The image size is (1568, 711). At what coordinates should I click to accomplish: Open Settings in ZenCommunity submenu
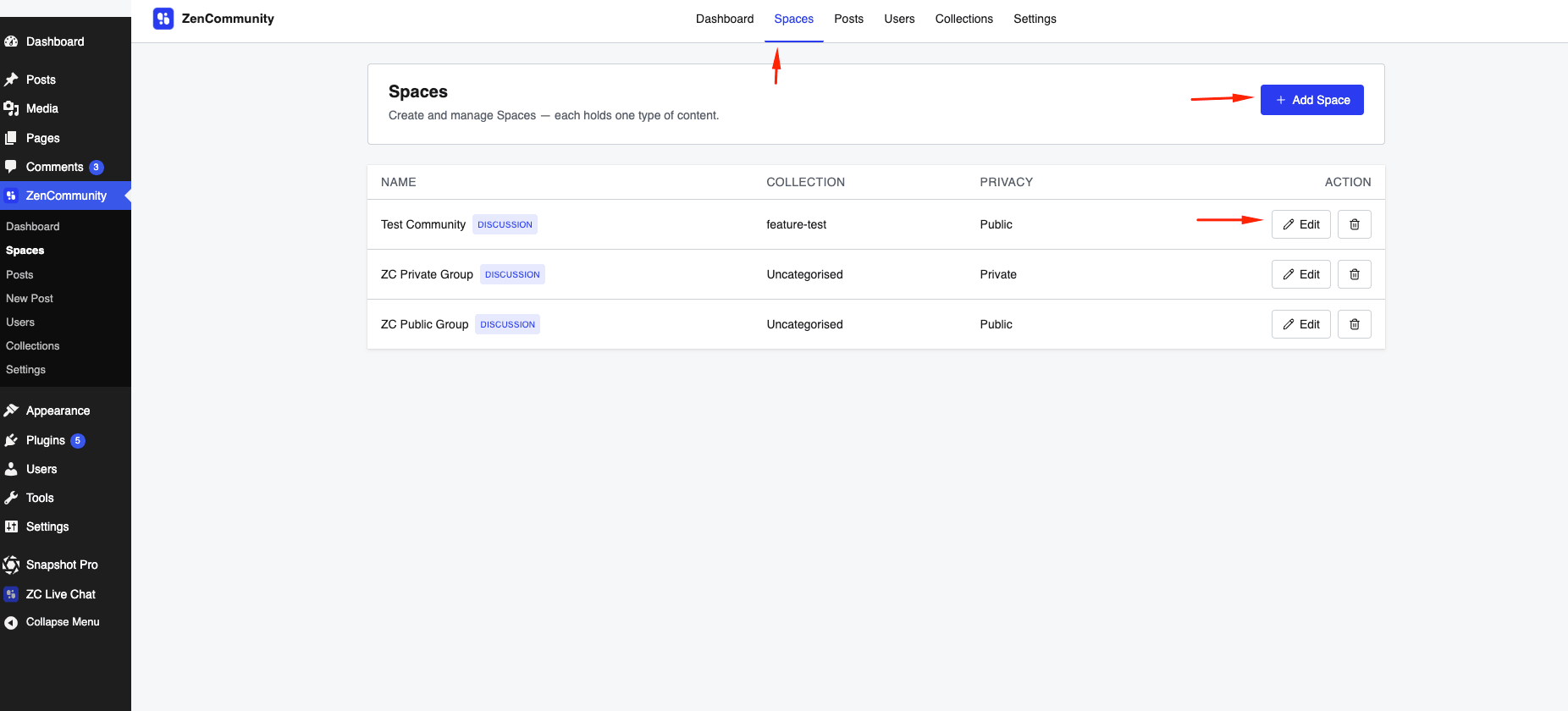pyautogui.click(x=25, y=370)
